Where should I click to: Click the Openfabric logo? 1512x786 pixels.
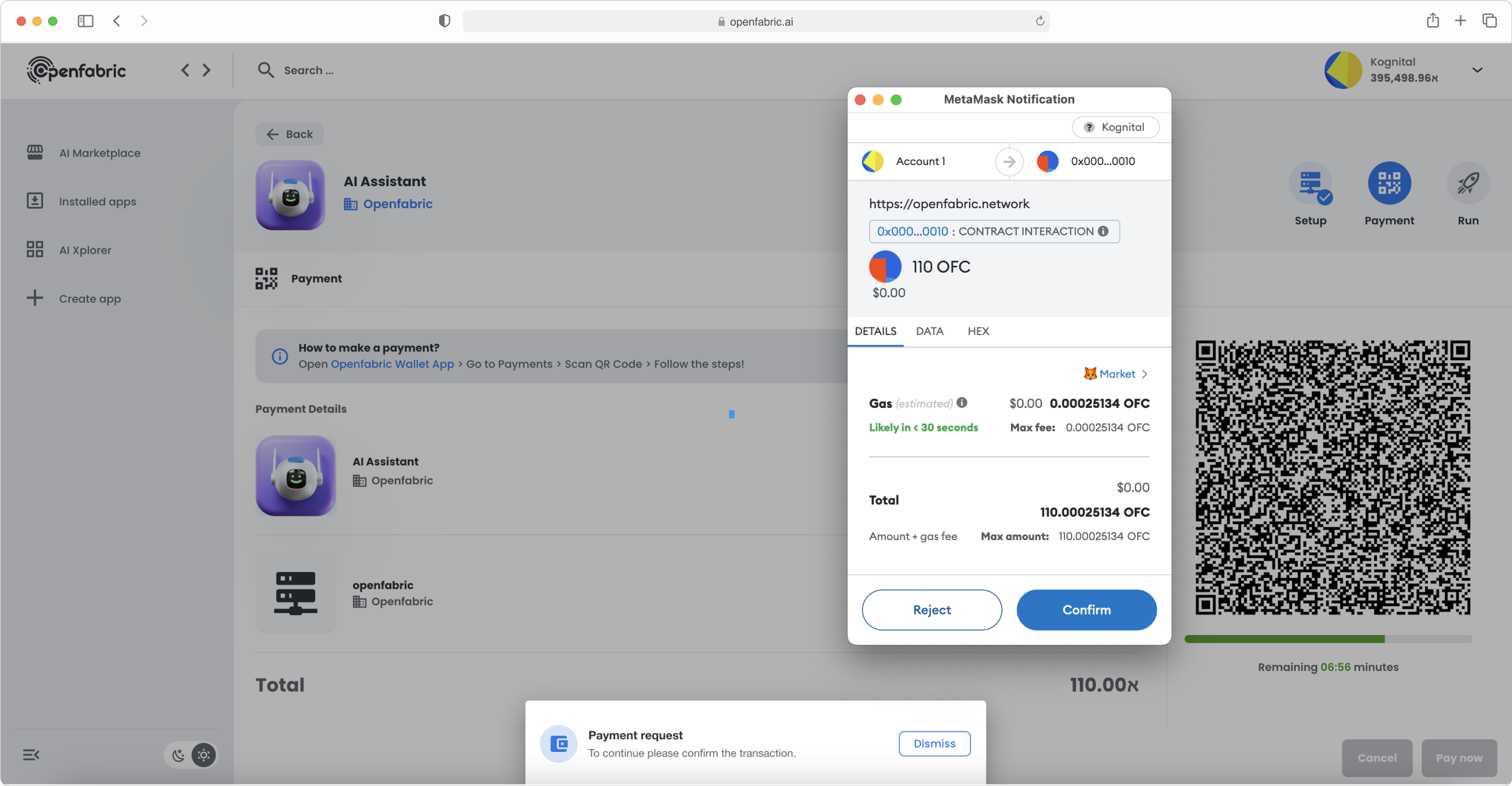(76, 70)
